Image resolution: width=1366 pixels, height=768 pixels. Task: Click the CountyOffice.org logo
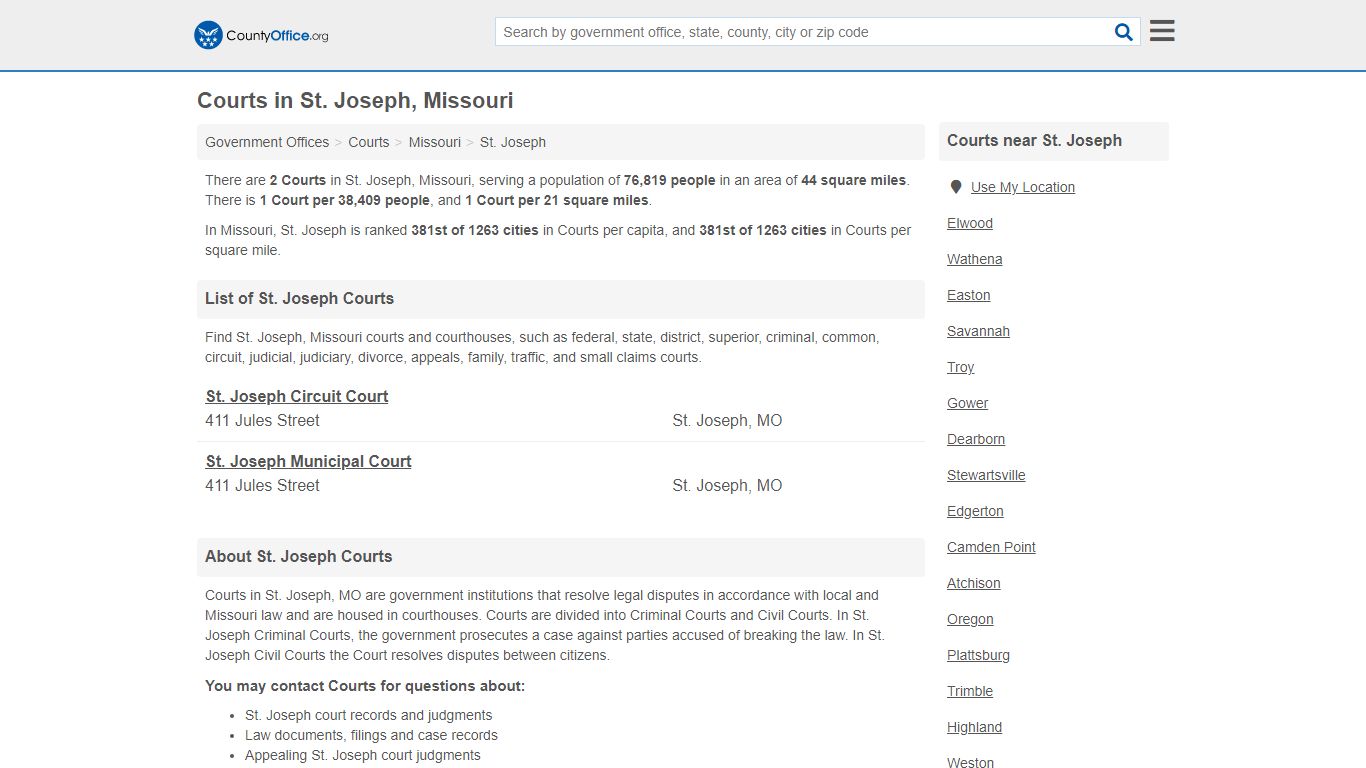[x=261, y=35]
